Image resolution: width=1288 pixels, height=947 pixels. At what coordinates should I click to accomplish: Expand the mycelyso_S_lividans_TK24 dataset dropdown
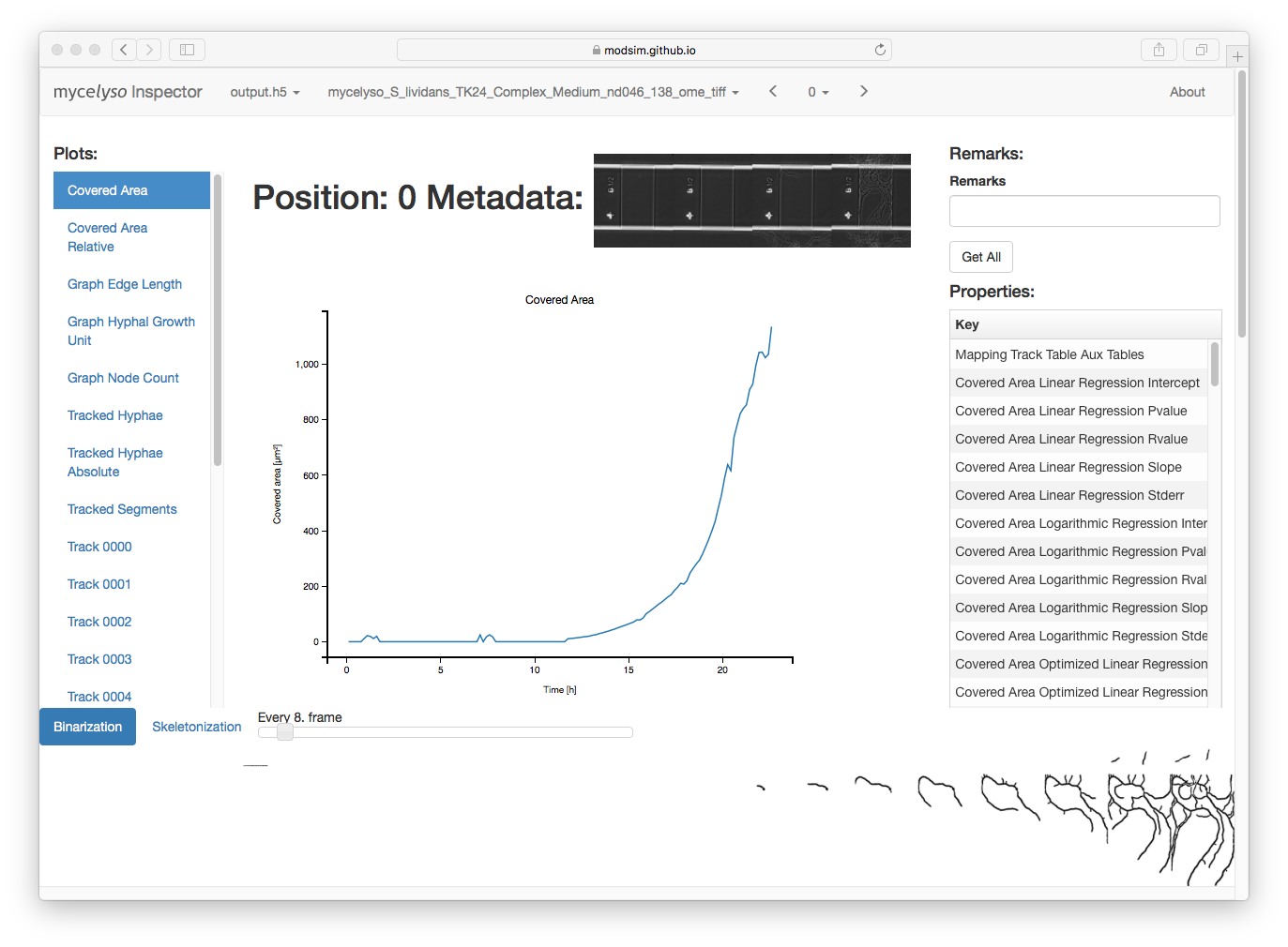[532, 92]
